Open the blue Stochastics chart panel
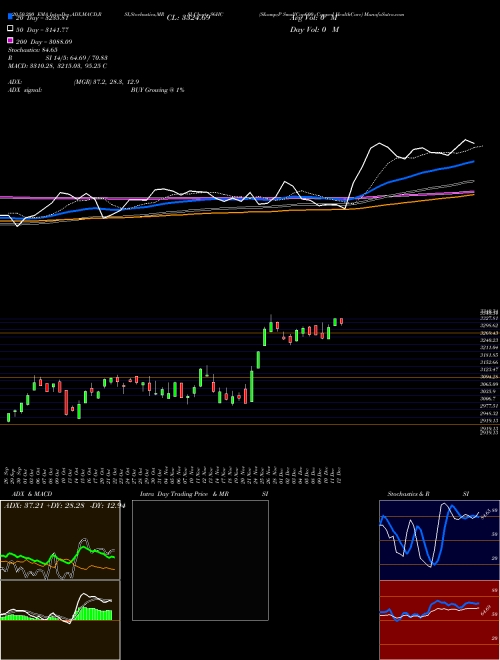The height and width of the screenshot is (660, 500). 439,540
